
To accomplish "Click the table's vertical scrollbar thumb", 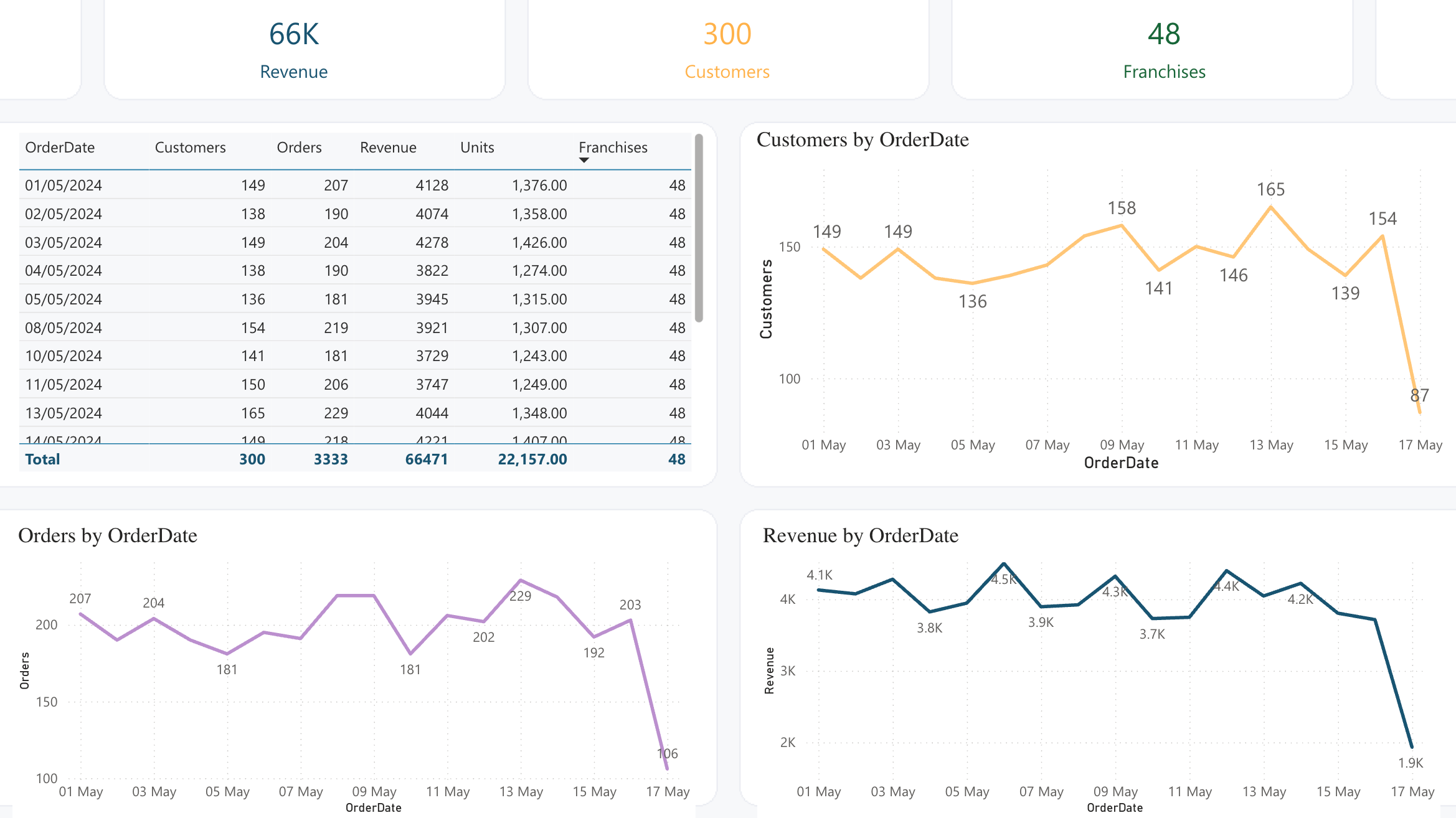I will 699,228.
